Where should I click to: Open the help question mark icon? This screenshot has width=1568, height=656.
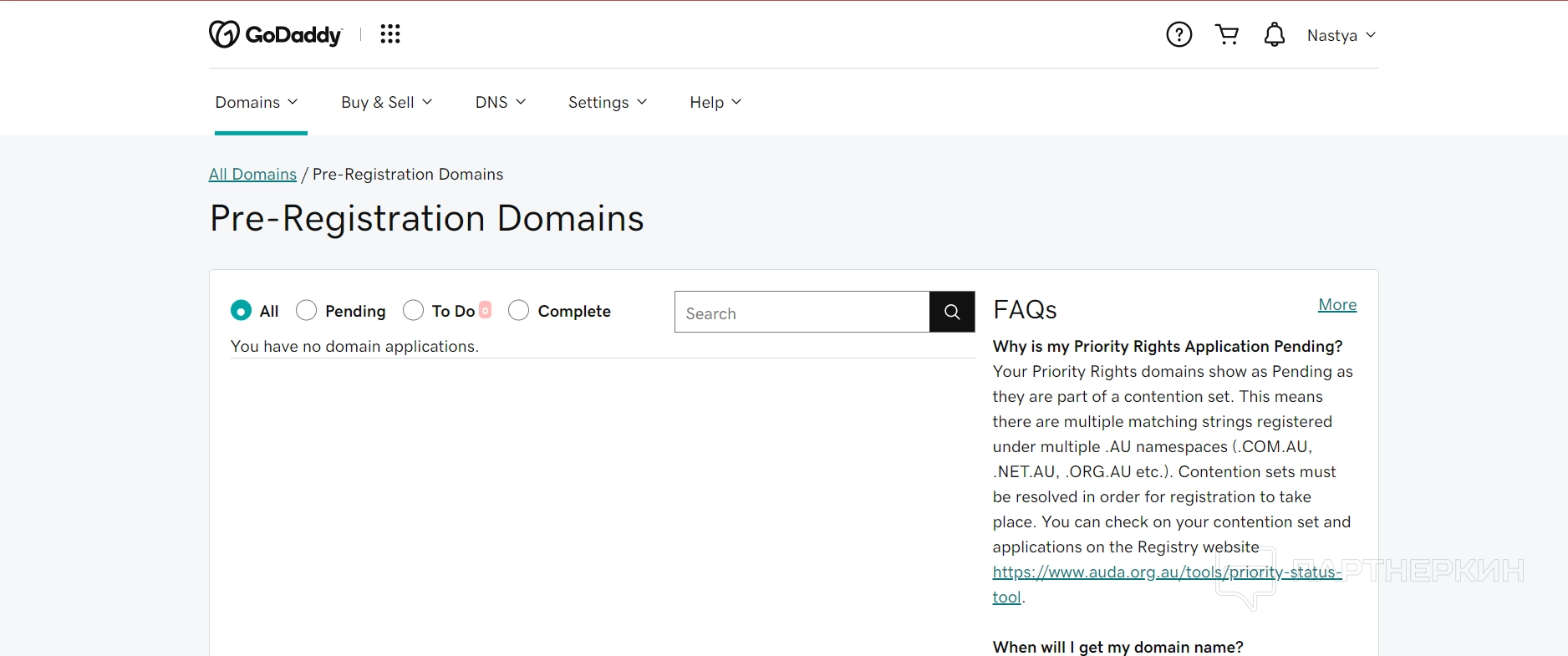pyautogui.click(x=1179, y=35)
